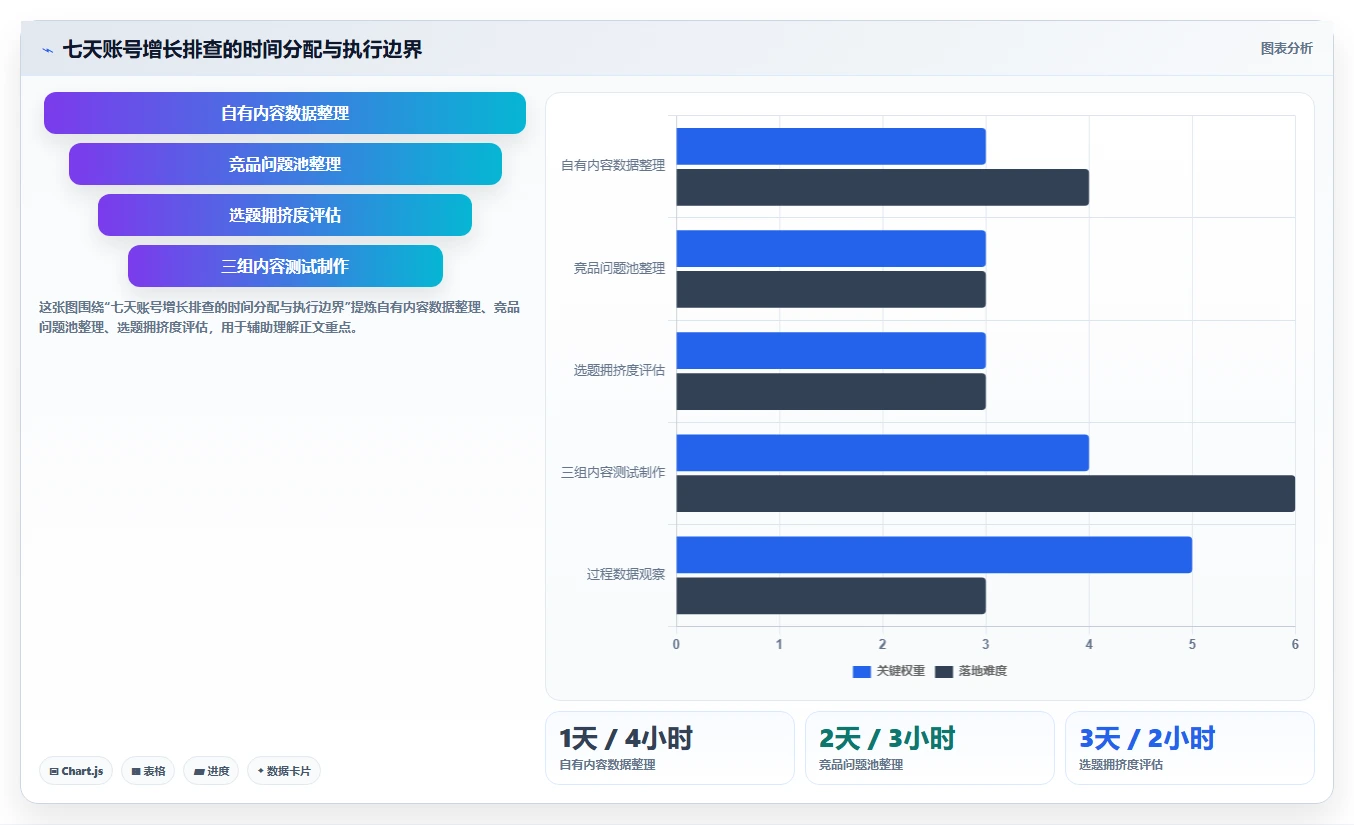Screen dimensions: 1354x825
Task: Click the 自有内容数据整理 y-axis label
Action: [613, 166]
